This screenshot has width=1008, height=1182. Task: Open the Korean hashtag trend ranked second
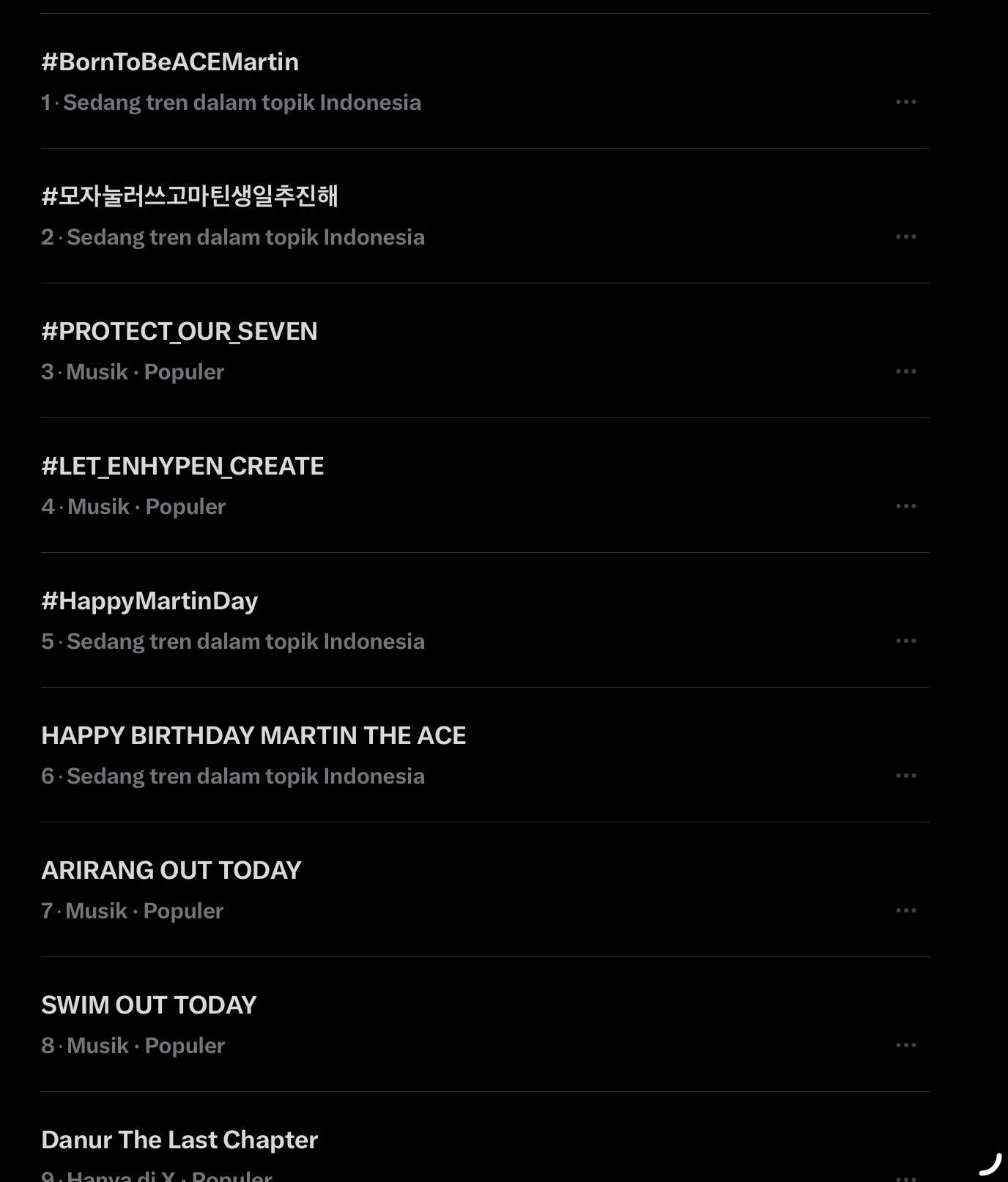coord(190,196)
